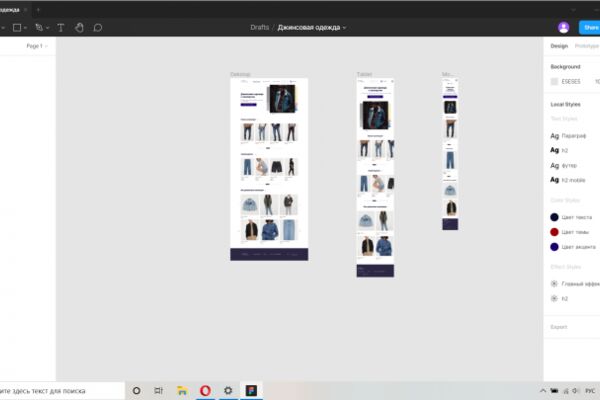Click the volume tray icon
Screen dimensions: 600x400
tap(576, 391)
